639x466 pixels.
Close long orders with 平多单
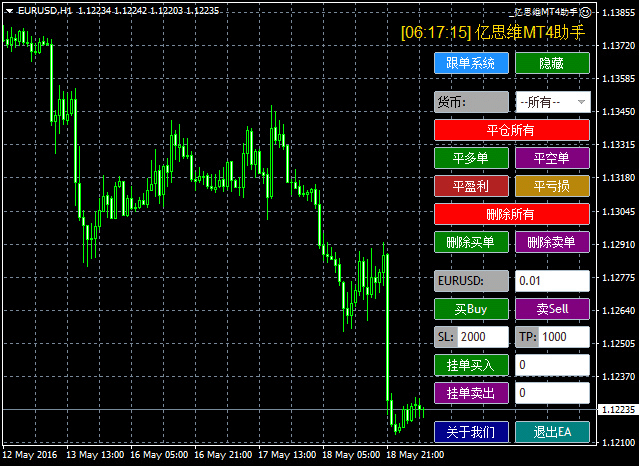coord(471,158)
